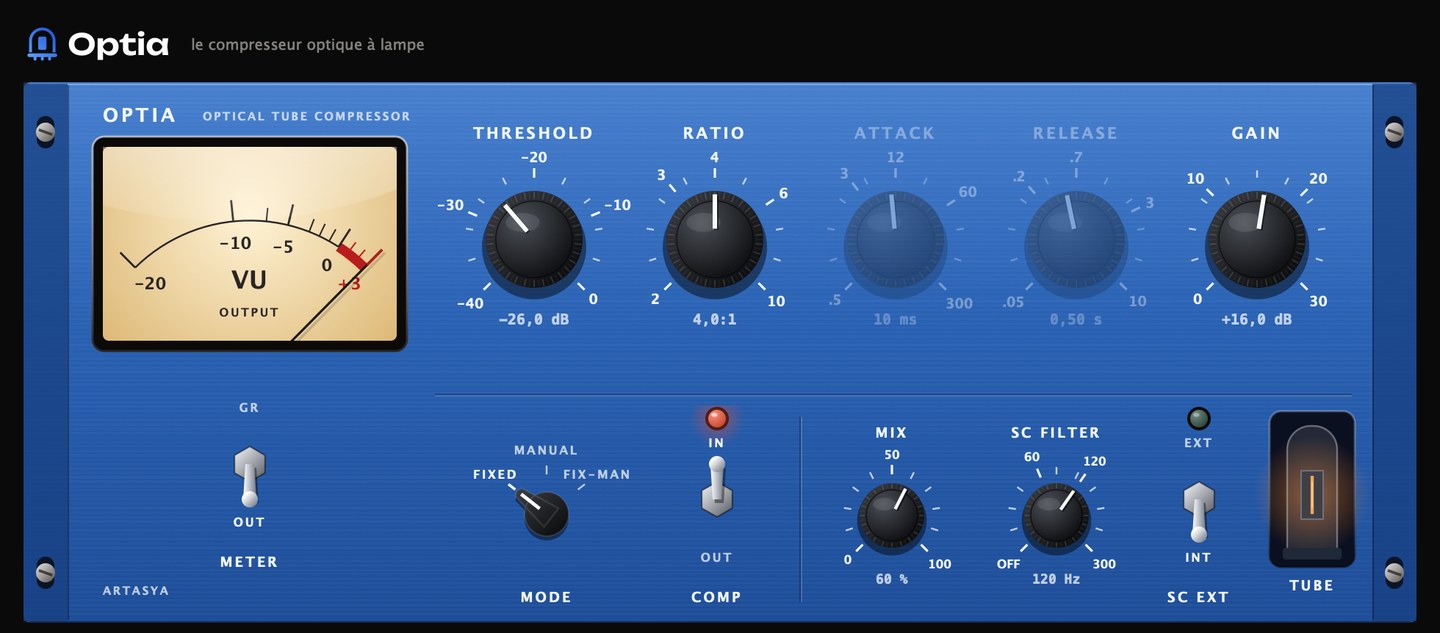Click the red COMP IN indicator LED

pyautogui.click(x=717, y=419)
